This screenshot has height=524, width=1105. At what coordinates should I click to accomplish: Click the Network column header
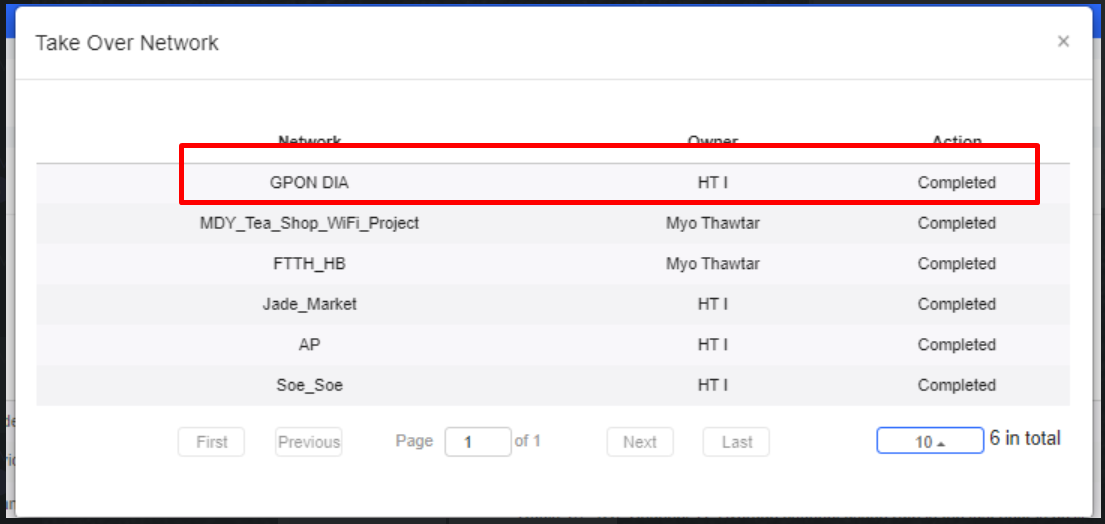[x=309, y=142]
